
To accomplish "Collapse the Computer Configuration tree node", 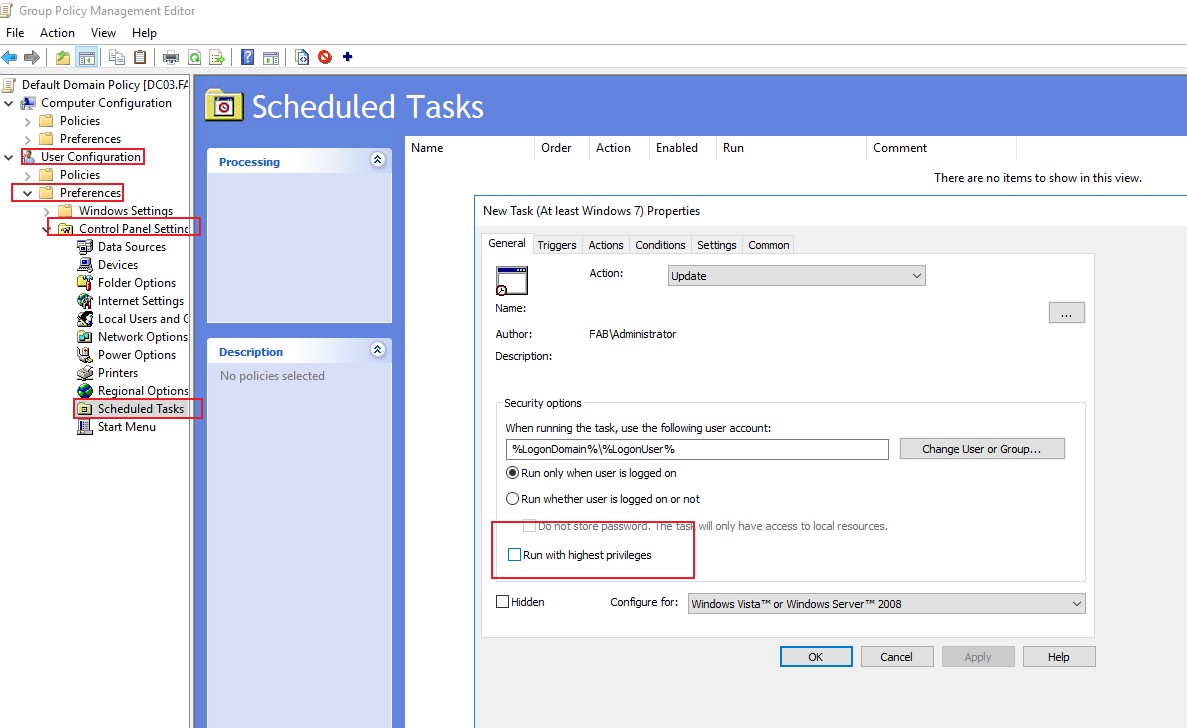I will point(9,103).
